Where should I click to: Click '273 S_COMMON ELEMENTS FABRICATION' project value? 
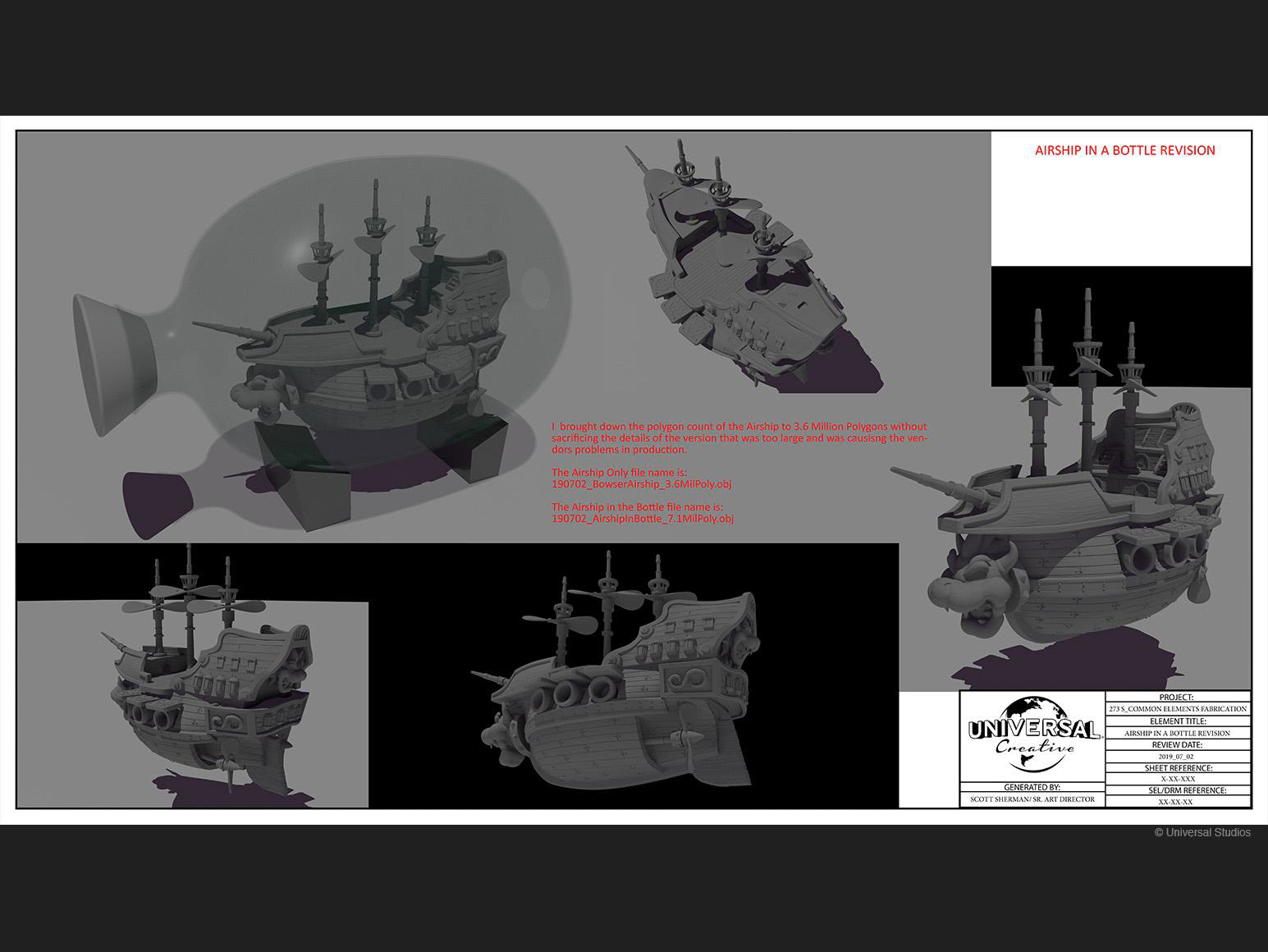[1178, 709]
